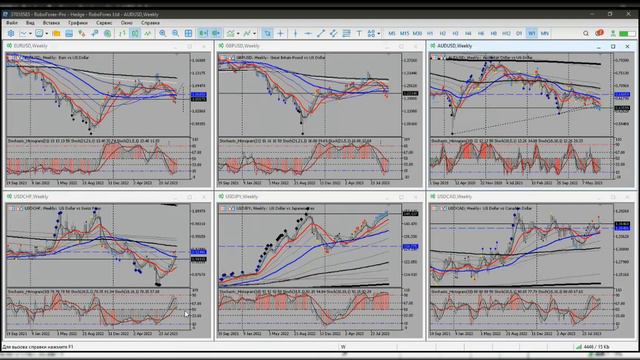Image resolution: width=640 pixels, height=360 pixels.
Task: Select the text label tool (T)
Action: tap(359, 33)
